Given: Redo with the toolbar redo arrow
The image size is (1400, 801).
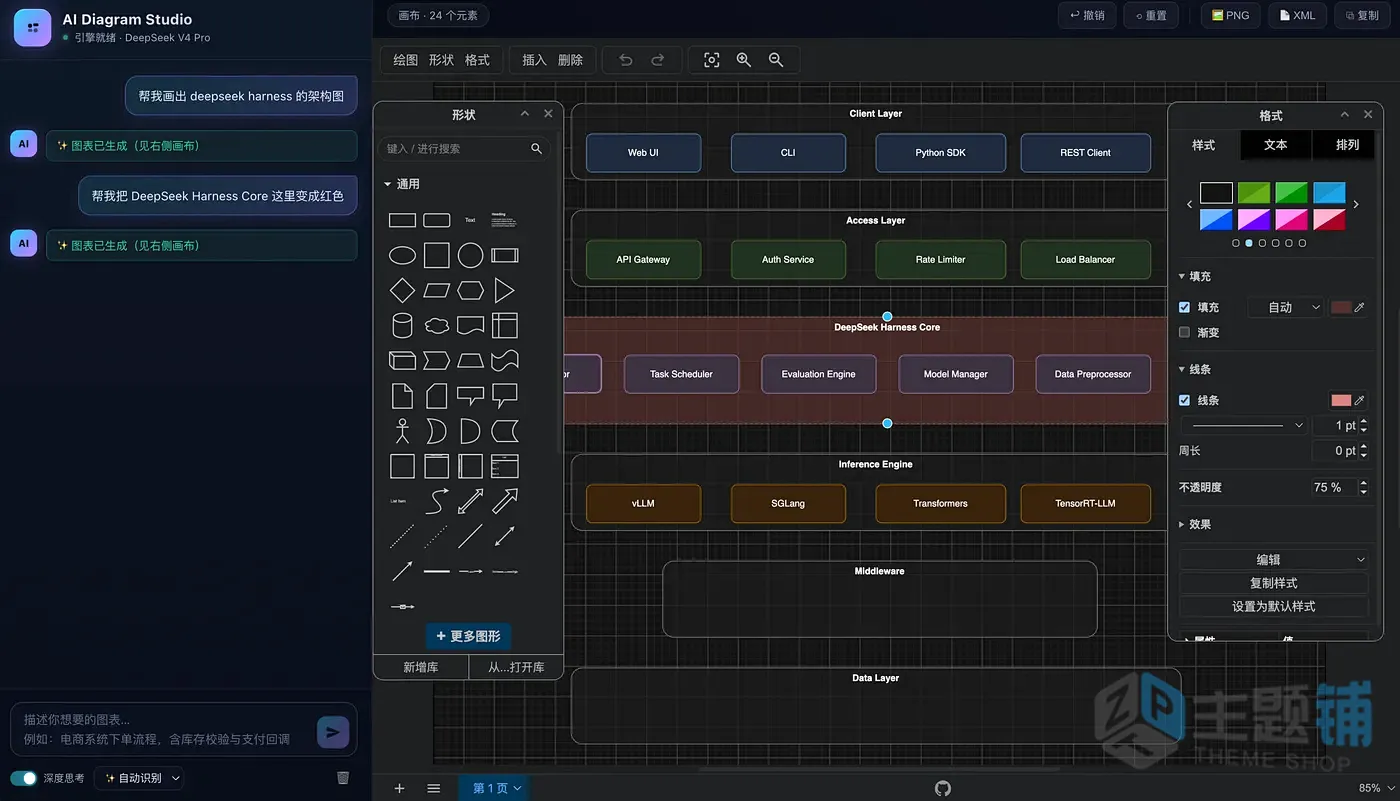Looking at the screenshot, I should coord(658,60).
